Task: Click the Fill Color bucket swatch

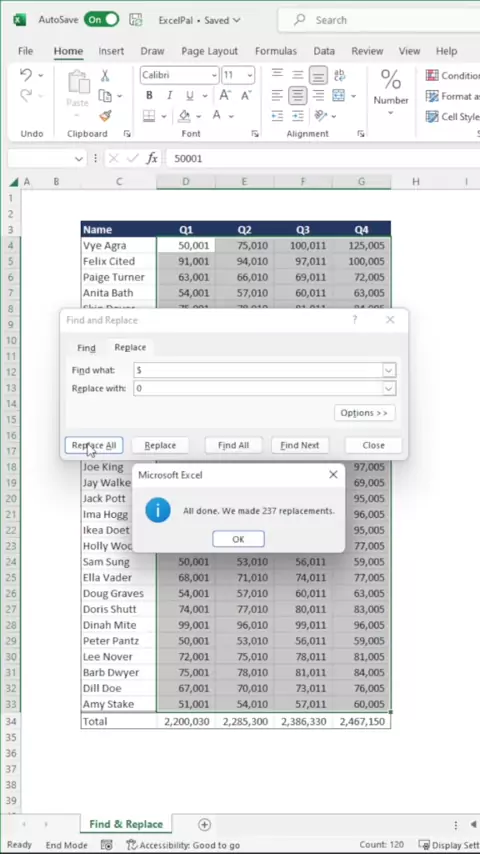Action: coord(185,115)
